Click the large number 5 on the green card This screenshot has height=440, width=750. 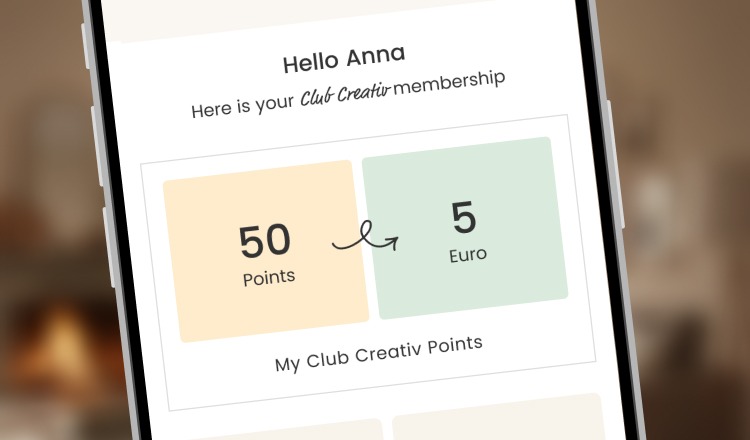click(x=463, y=218)
